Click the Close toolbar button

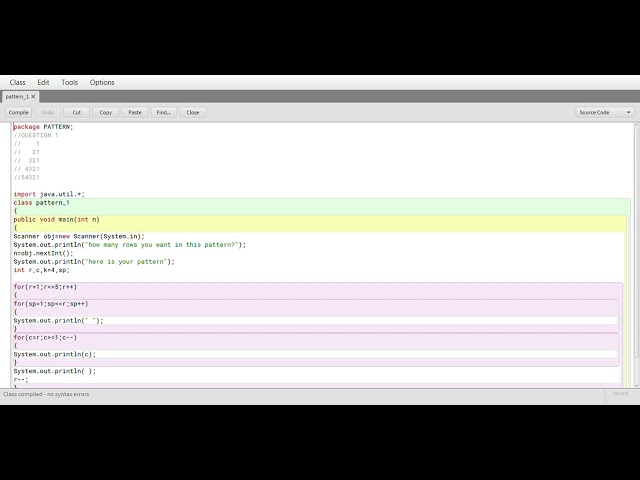(x=193, y=112)
